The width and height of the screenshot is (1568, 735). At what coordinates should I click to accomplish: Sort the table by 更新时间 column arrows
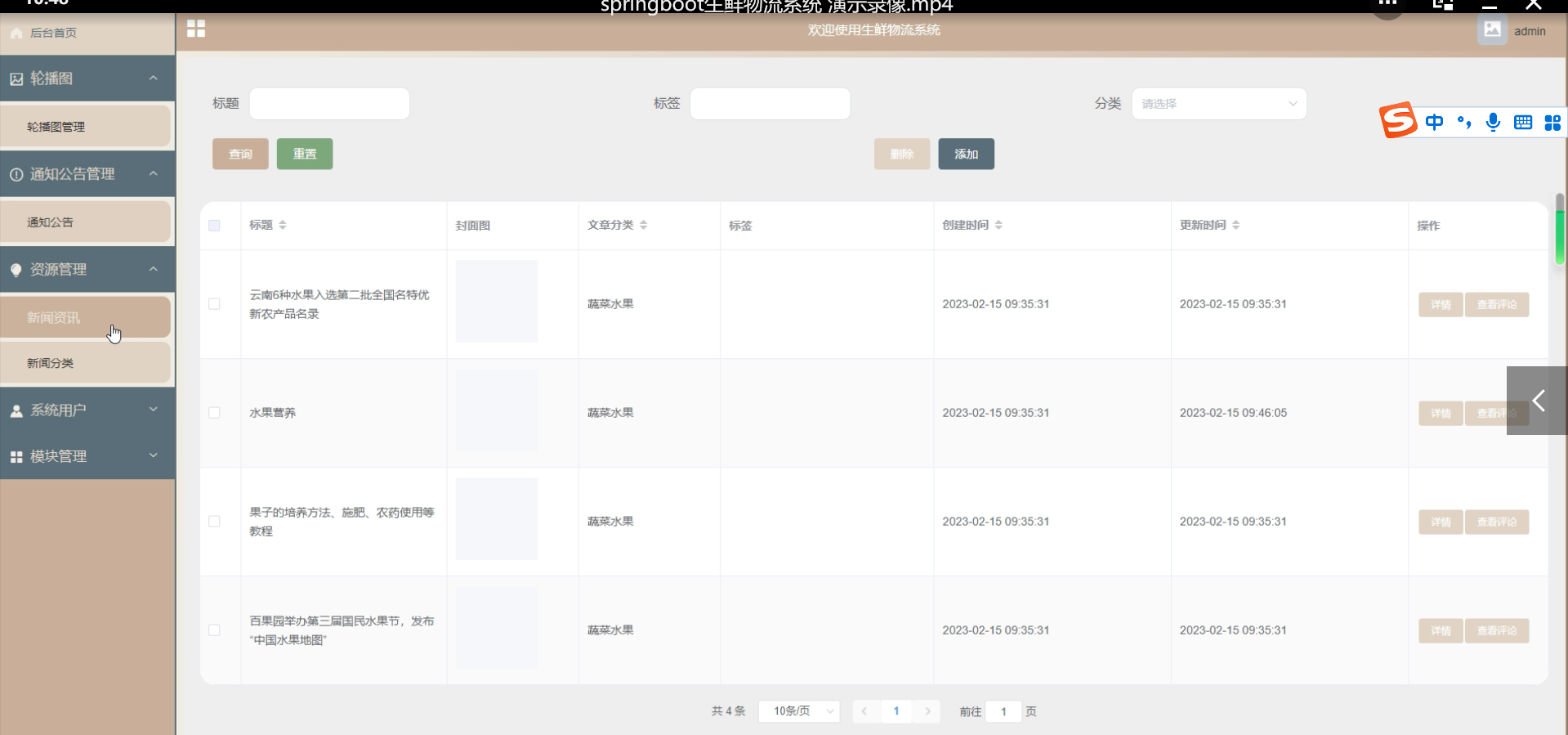click(1236, 225)
